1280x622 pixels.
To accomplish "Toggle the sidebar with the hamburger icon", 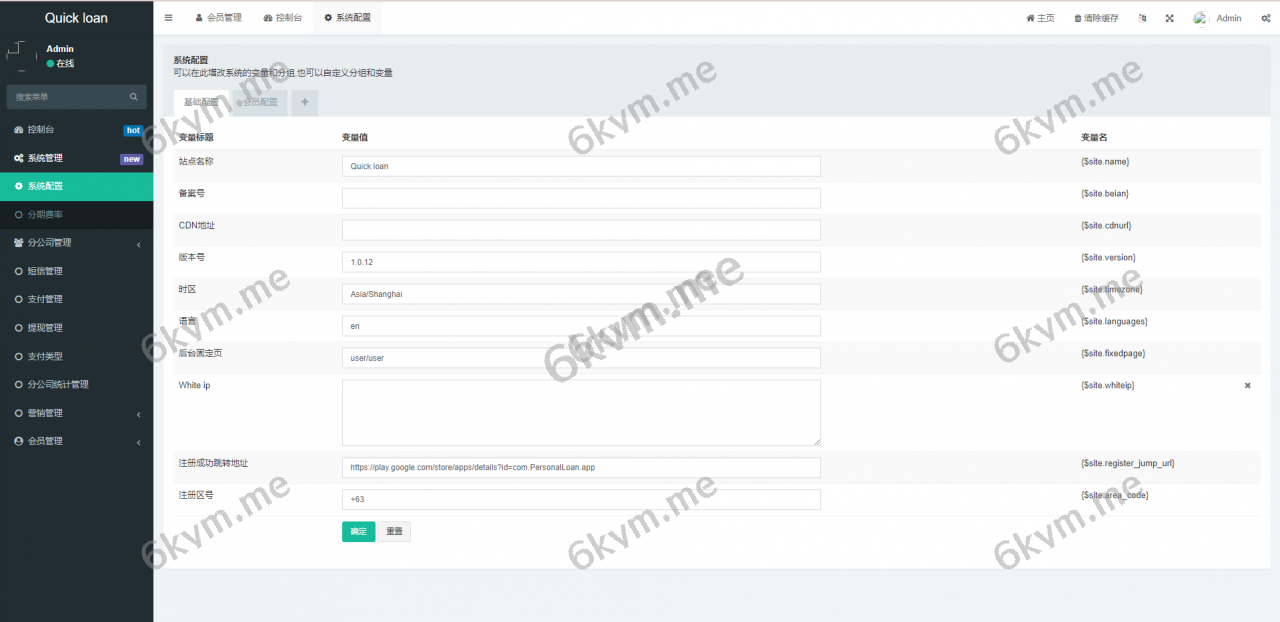I will pos(168,18).
